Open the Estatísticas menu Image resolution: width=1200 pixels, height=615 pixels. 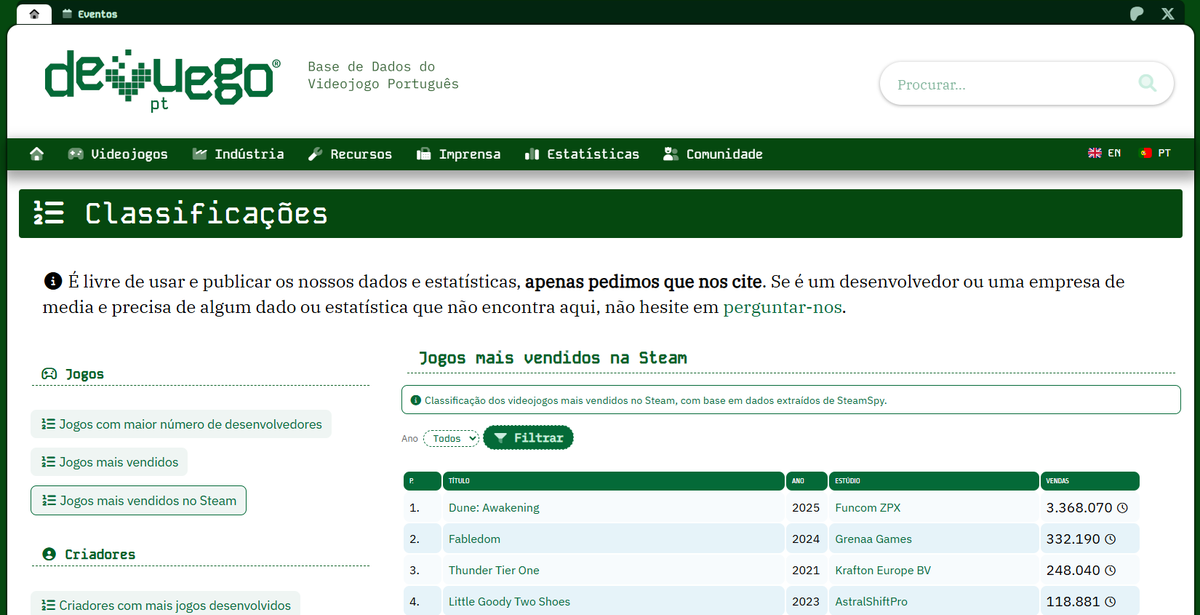click(x=581, y=154)
